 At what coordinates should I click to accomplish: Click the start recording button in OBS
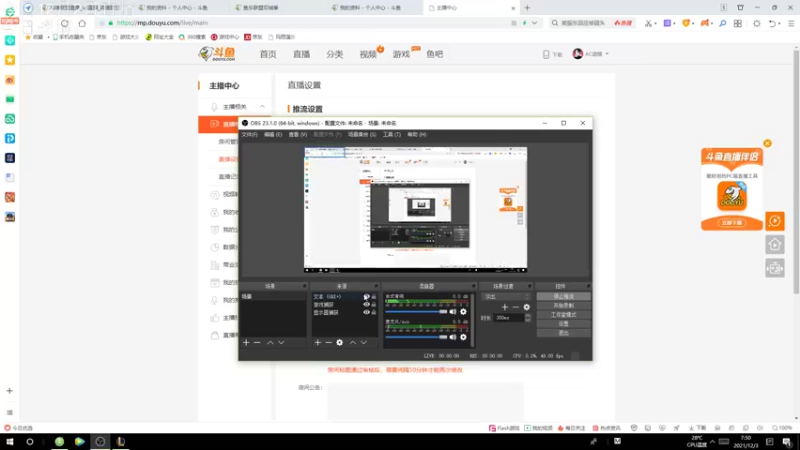click(563, 306)
